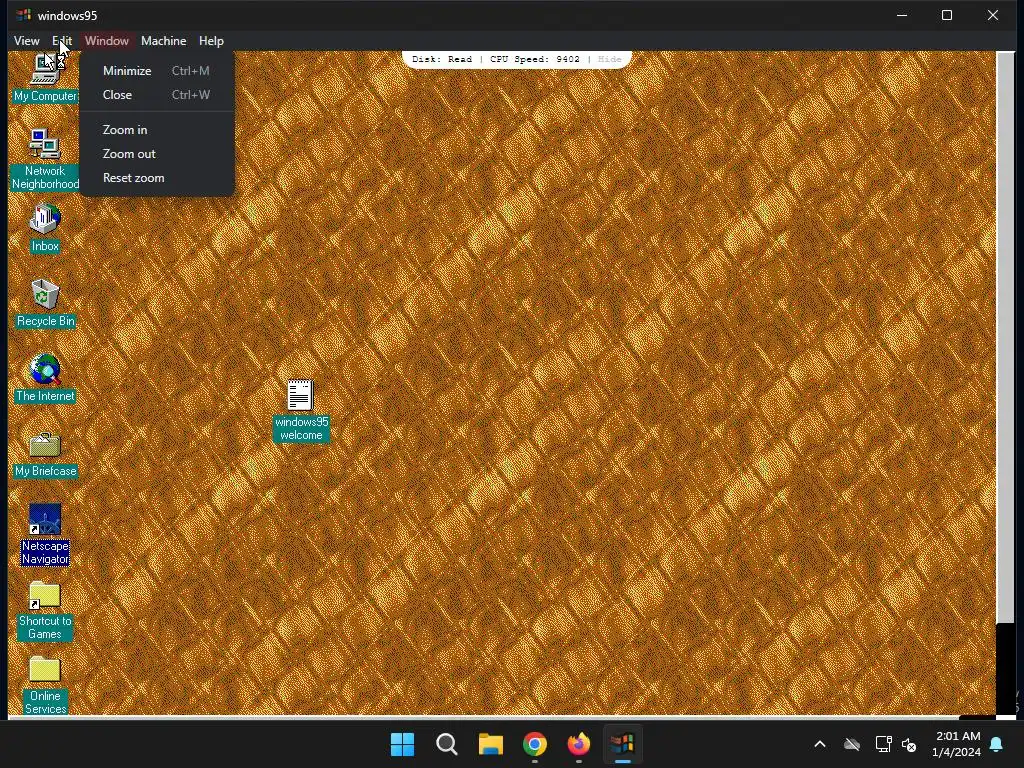Viewport: 1024px width, 768px height.
Task: Launch Google Chrome from the taskbar
Action: coord(535,744)
